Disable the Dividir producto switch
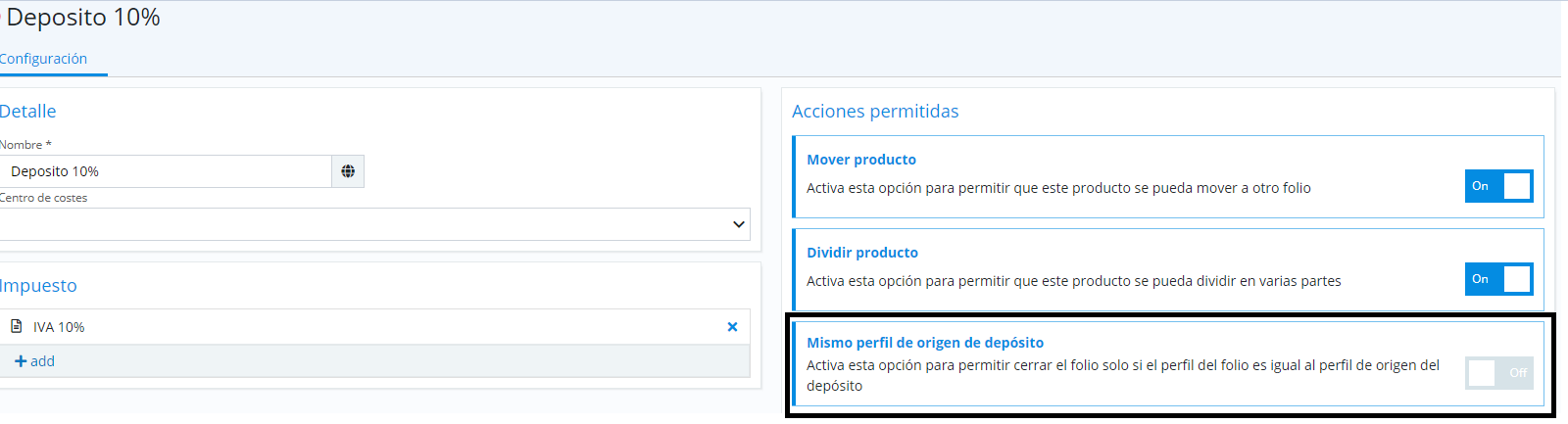 point(1498,279)
